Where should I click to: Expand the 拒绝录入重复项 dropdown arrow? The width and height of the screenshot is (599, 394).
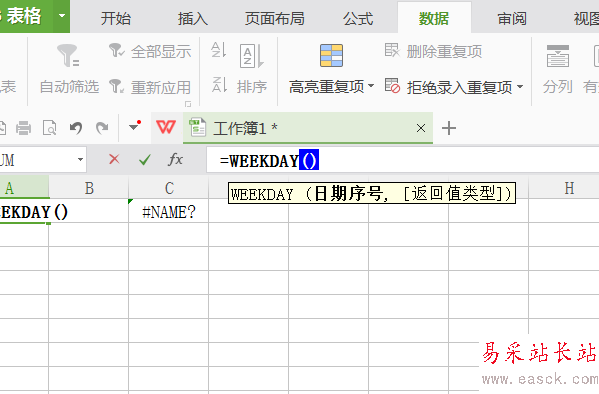coord(520,87)
